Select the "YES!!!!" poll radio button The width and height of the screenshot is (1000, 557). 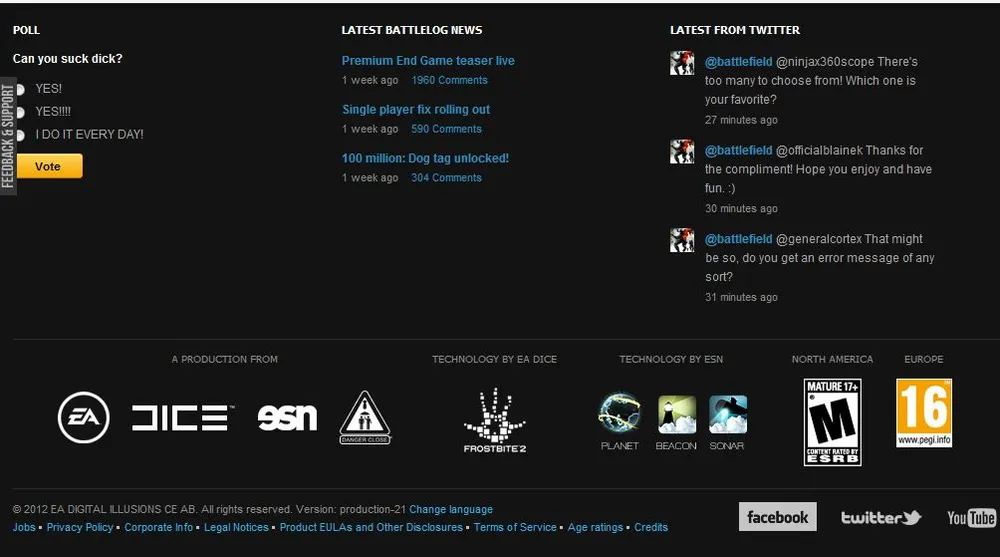coord(20,112)
